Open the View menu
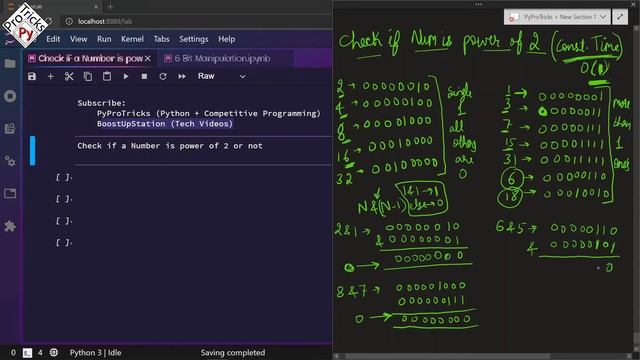The image size is (640, 360). (x=78, y=39)
